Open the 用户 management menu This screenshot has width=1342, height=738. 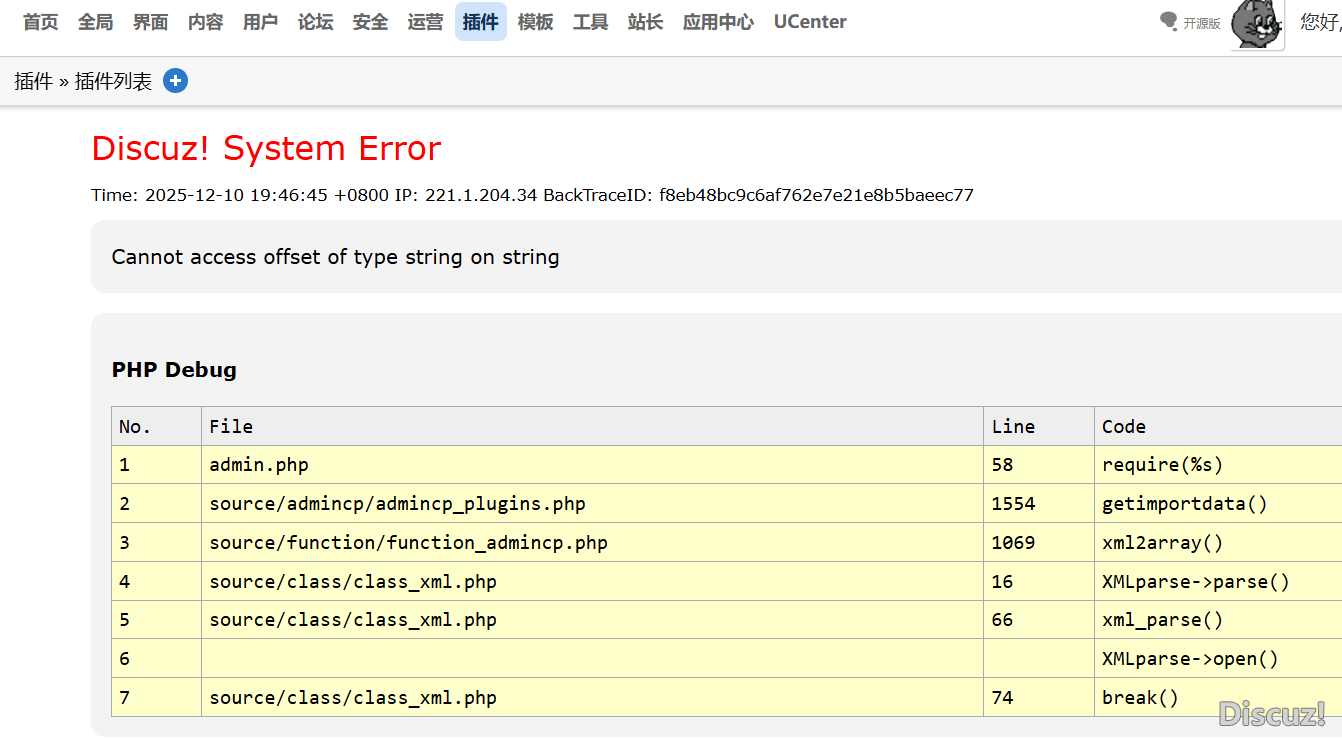tap(261, 22)
